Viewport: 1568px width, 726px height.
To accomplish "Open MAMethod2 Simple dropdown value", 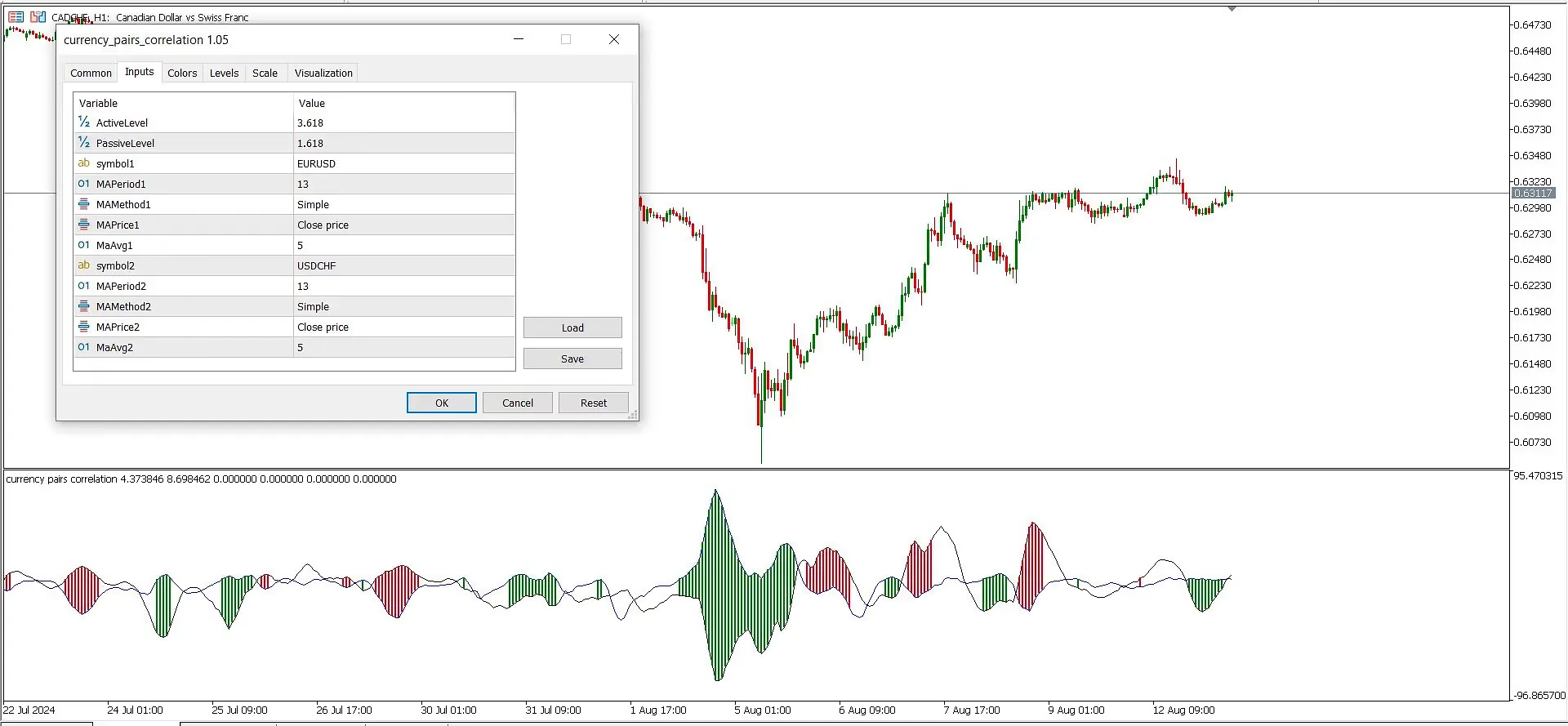I will click(x=404, y=306).
